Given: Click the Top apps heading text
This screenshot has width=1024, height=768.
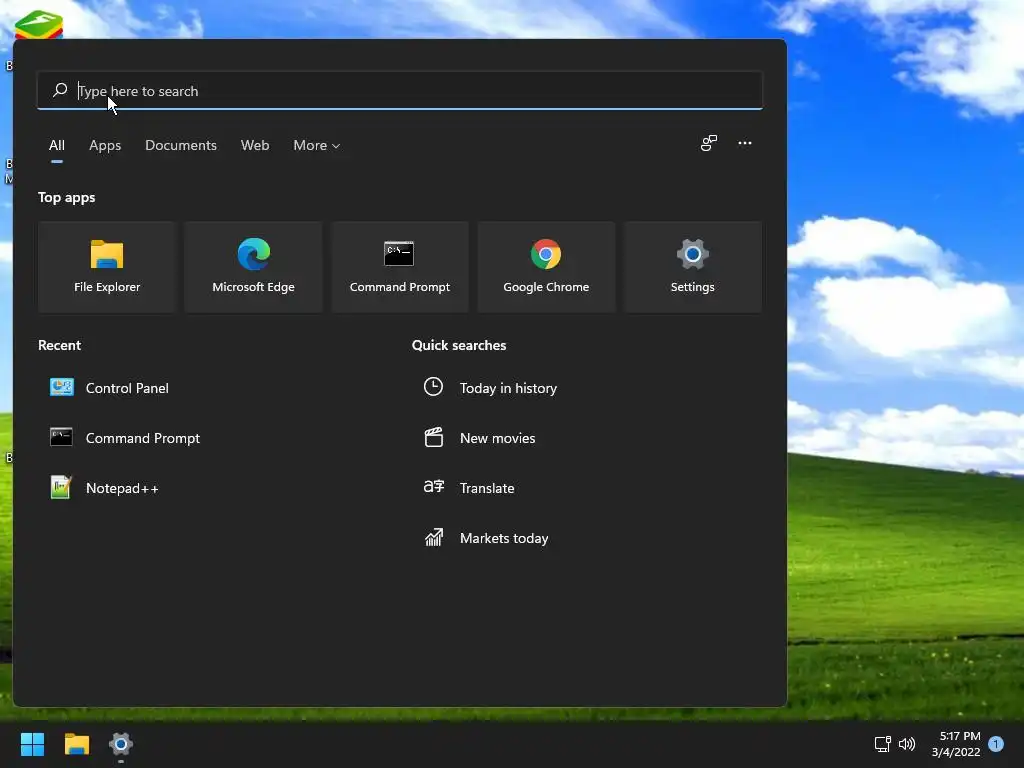Looking at the screenshot, I should coord(67,197).
